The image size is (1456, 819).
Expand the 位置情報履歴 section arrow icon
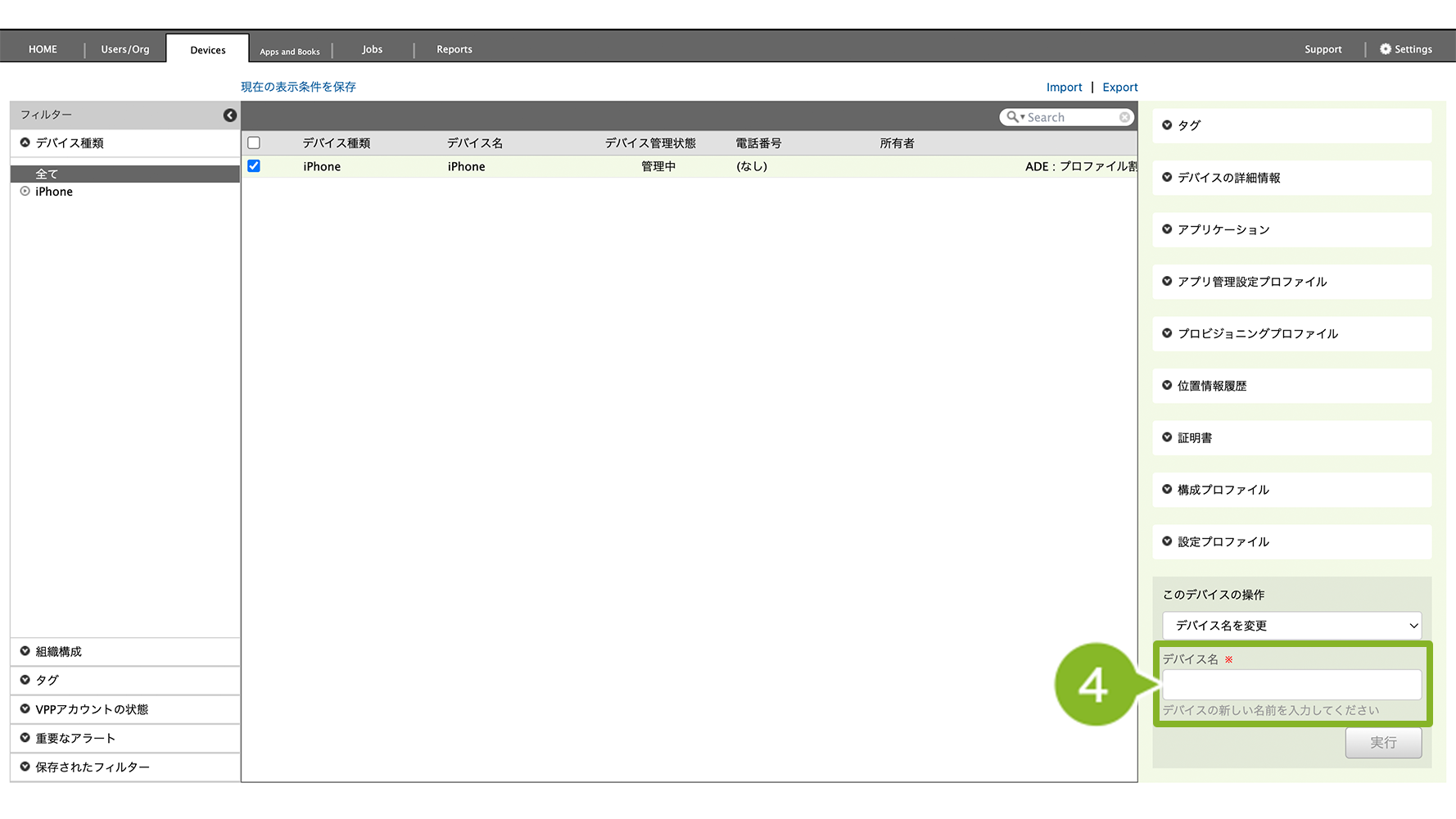(x=1167, y=386)
